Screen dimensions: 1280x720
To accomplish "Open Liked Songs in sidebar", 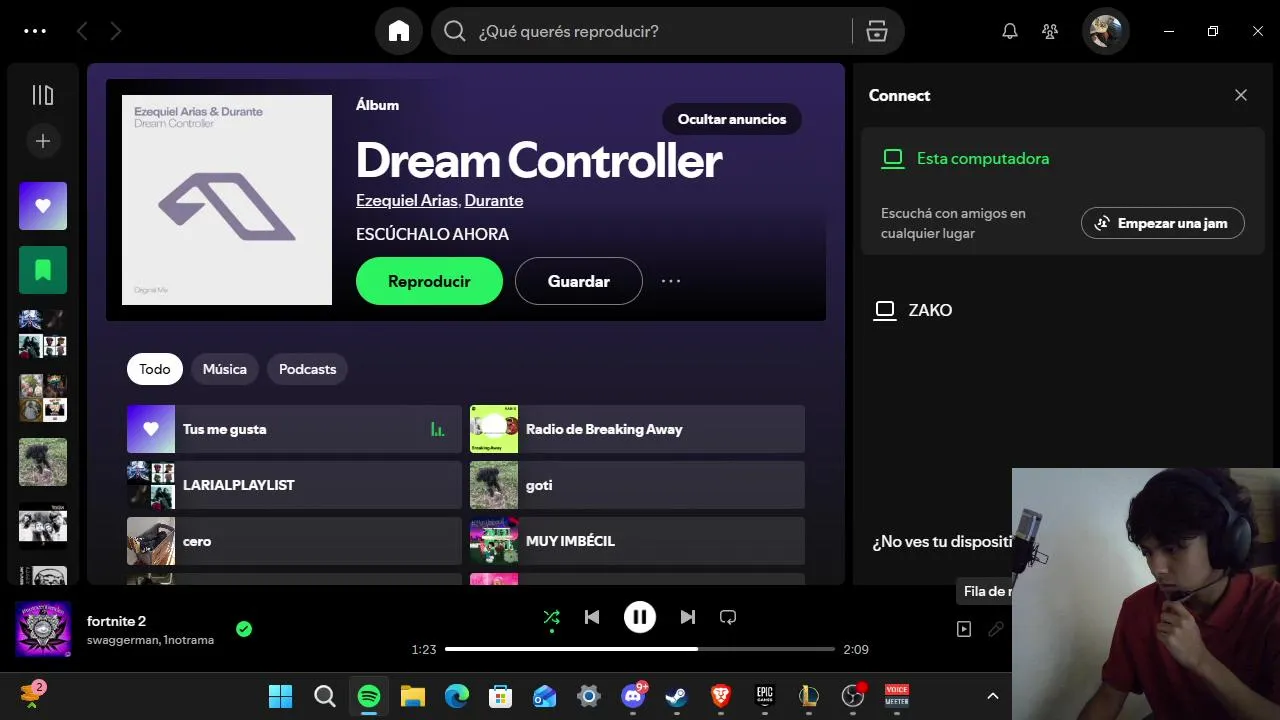I will [43, 206].
